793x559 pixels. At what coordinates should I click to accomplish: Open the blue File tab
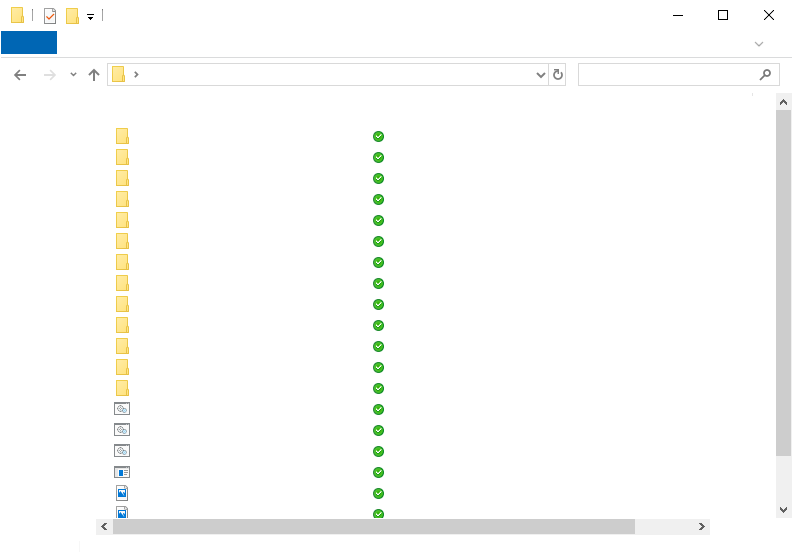29,43
